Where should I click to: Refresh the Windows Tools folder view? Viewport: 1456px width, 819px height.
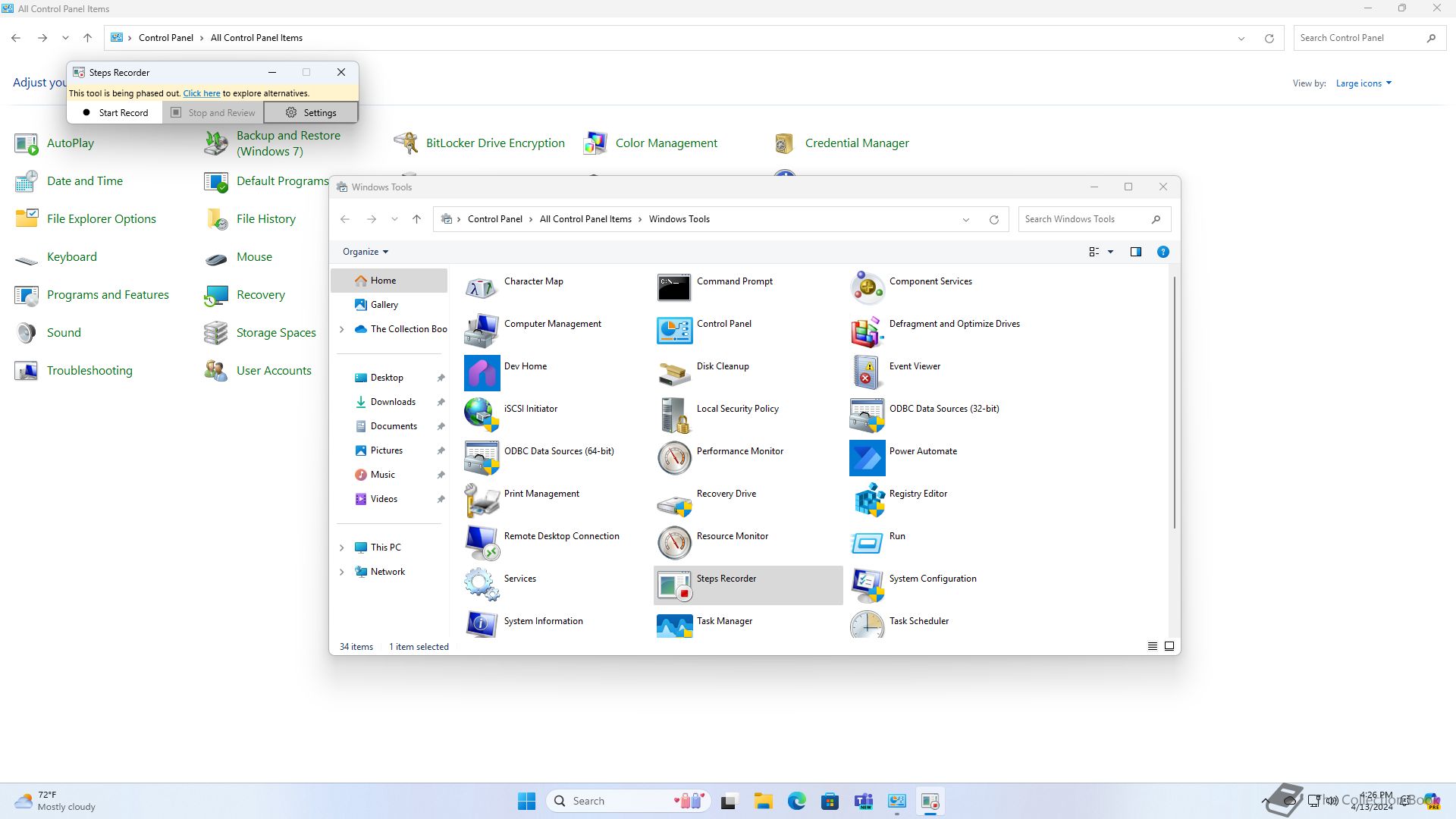993,219
